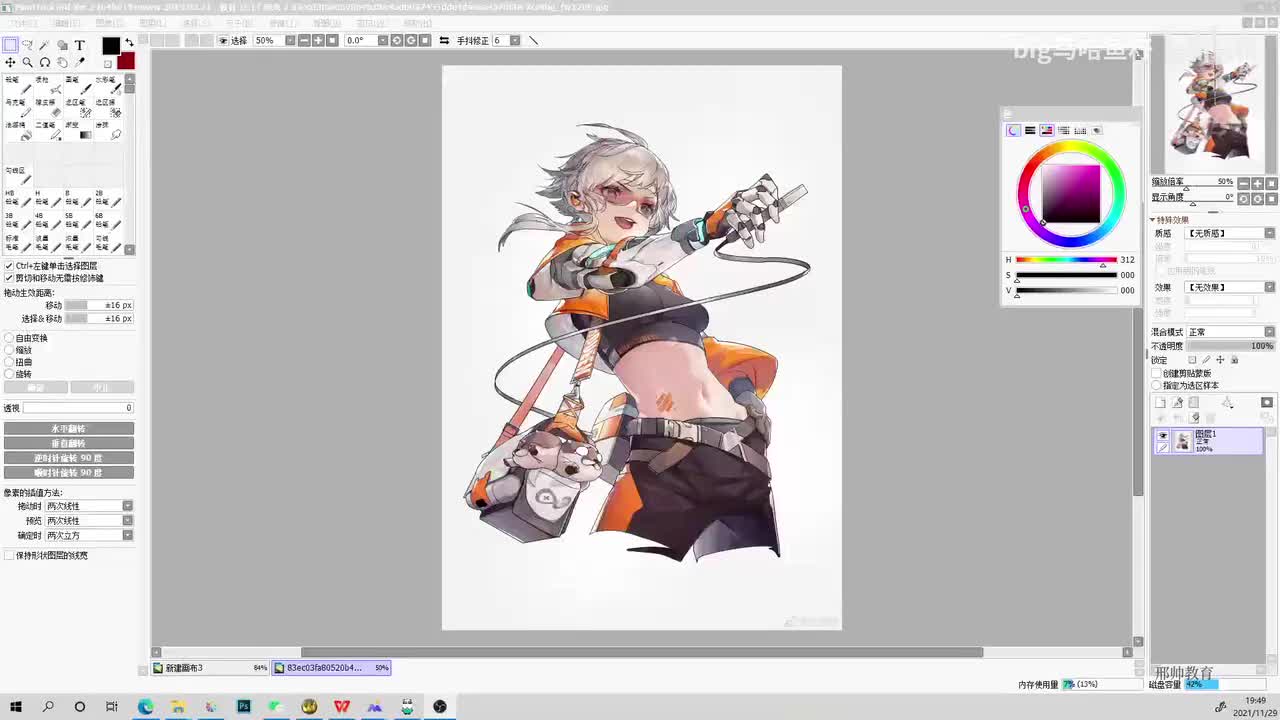Screen dimensions: 1280x720
Task: Select the rectangular selection tool
Action: 10,45
